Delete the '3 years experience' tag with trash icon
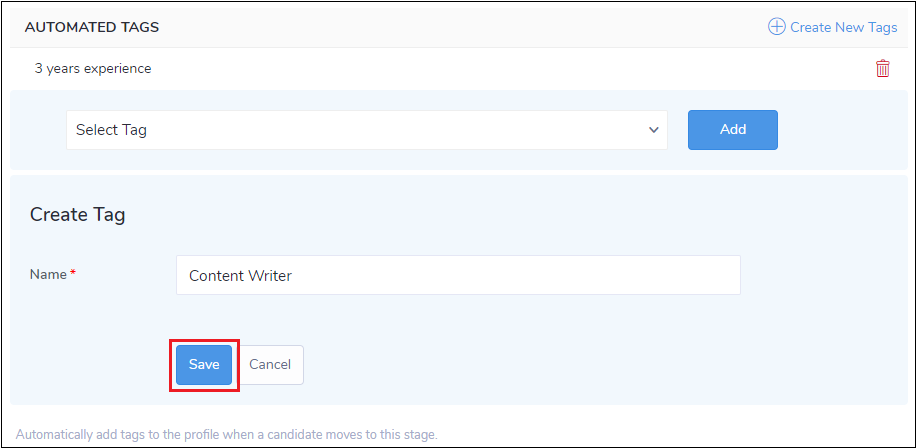The image size is (917, 448). [x=883, y=69]
